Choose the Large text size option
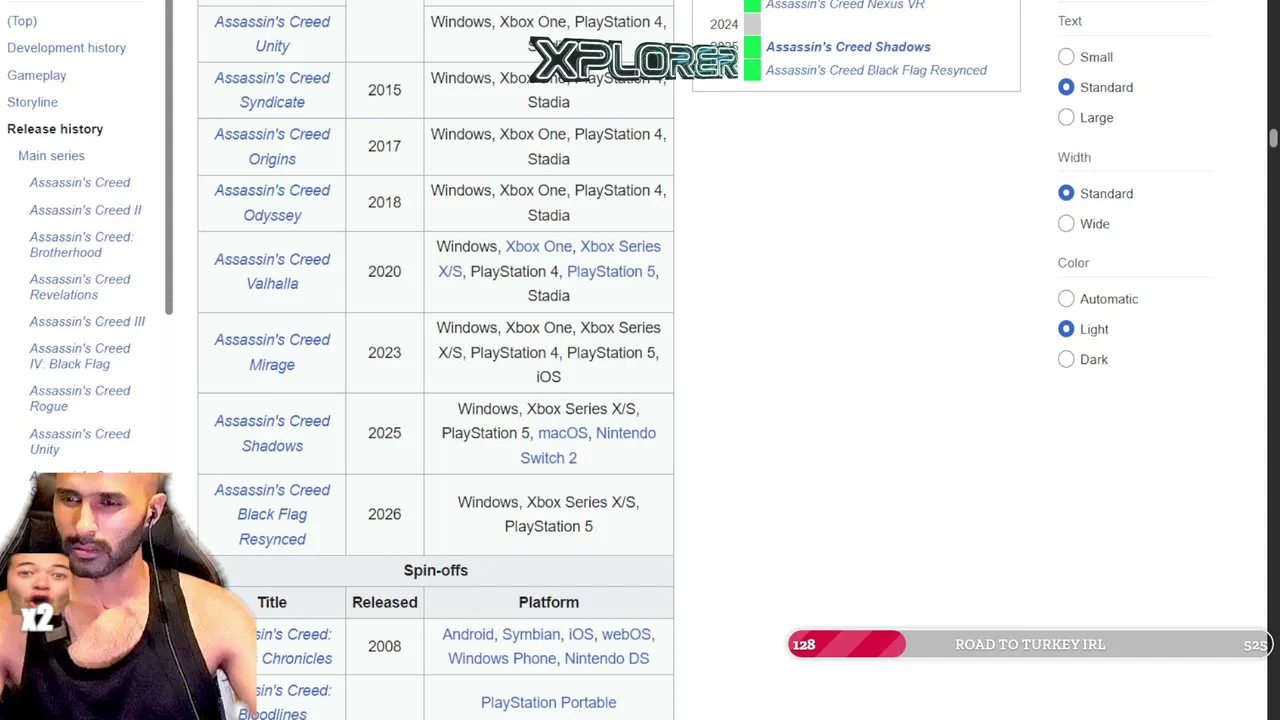1280x720 pixels. coord(1066,117)
